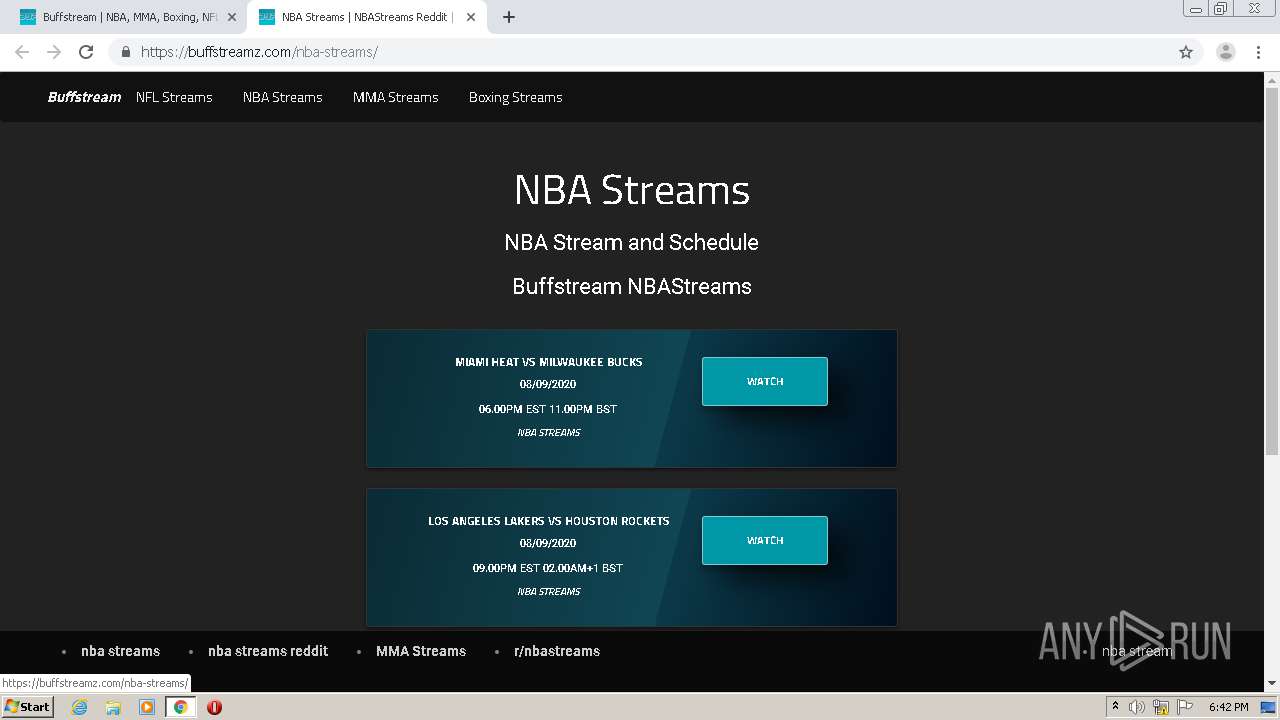Click the red Opera-style taskbar icon
Screen dimensions: 1280x720
214,707
